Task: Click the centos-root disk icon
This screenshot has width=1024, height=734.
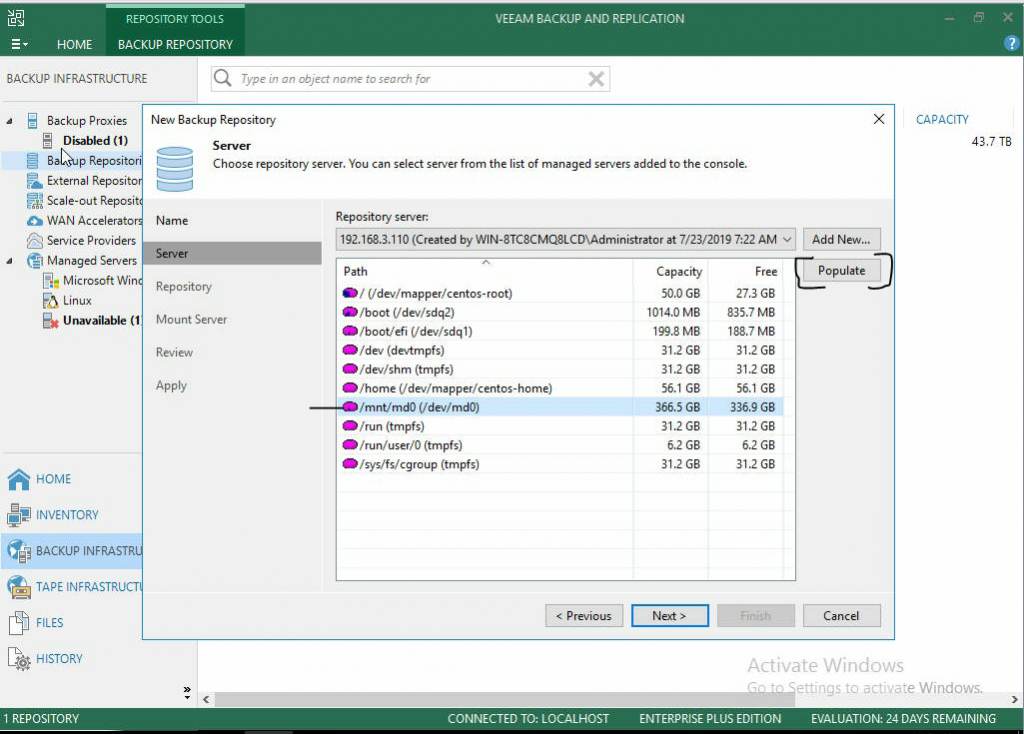Action: (350, 293)
